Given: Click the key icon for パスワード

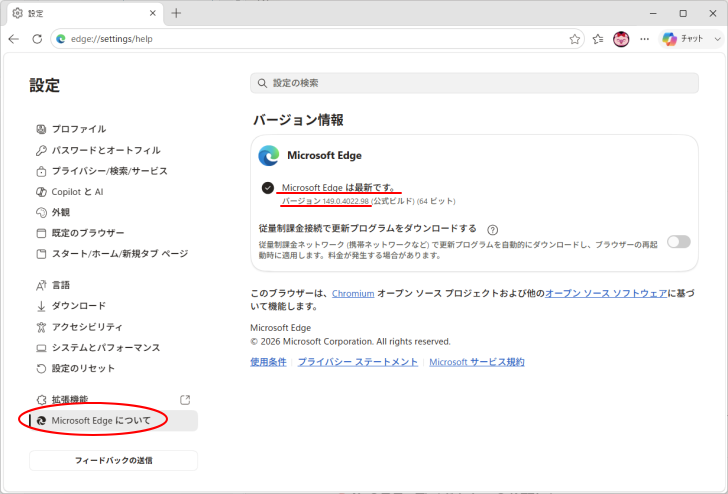Looking at the screenshot, I should point(41,150).
